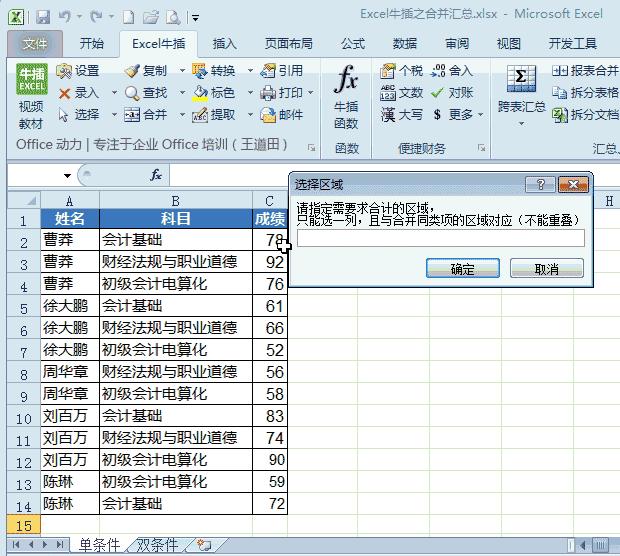This screenshot has height=556, width=620.
Task: Click the range input field in 选择区域 dialog
Action: point(440,238)
